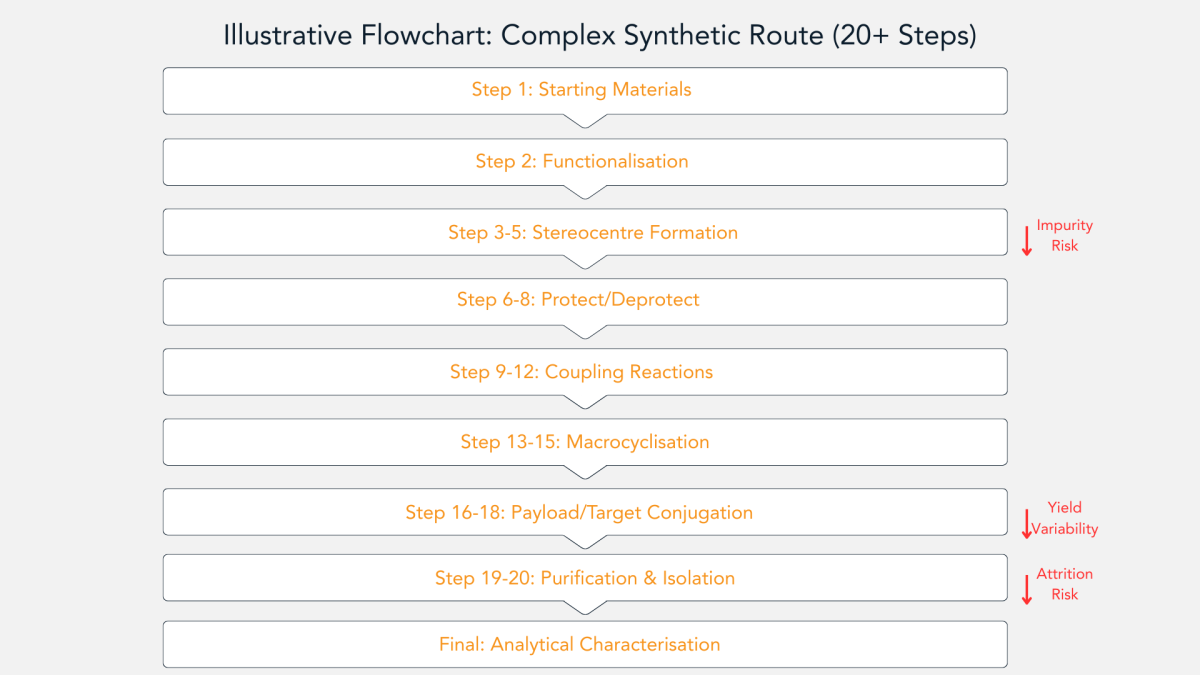
Task: Click the Step 3-5: Stereocentre Formation box
Action: 585,232
